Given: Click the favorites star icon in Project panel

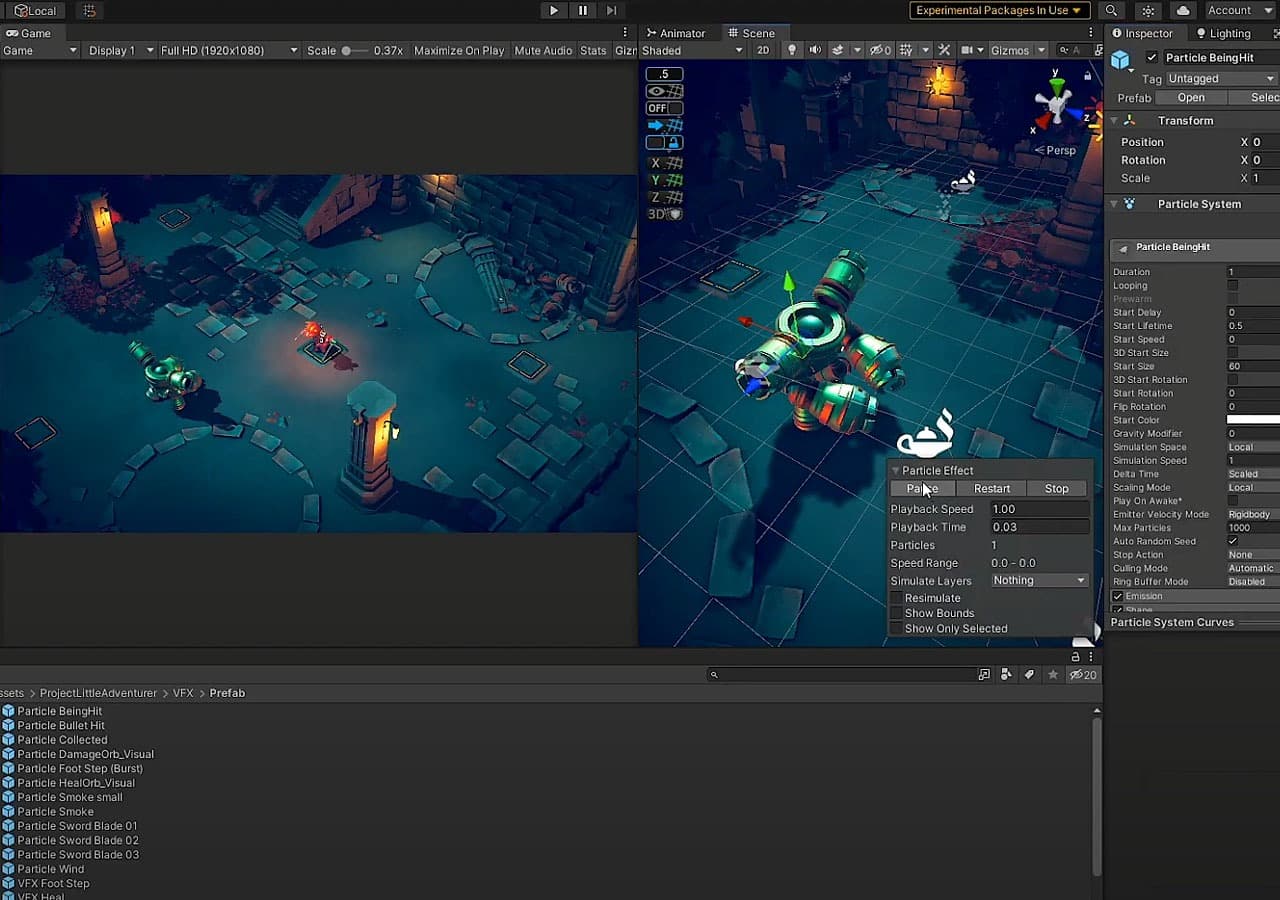Looking at the screenshot, I should 1053,675.
